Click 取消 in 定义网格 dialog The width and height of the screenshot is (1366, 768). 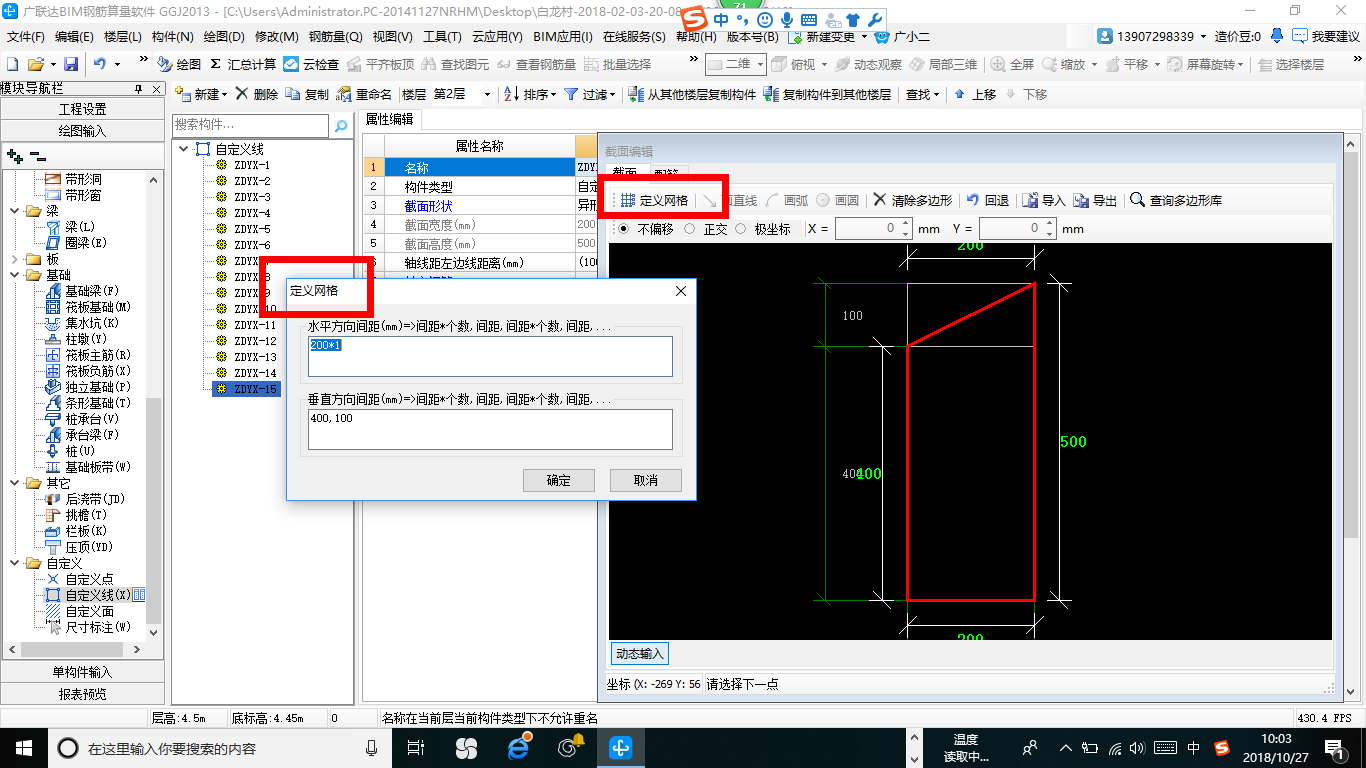(646, 480)
